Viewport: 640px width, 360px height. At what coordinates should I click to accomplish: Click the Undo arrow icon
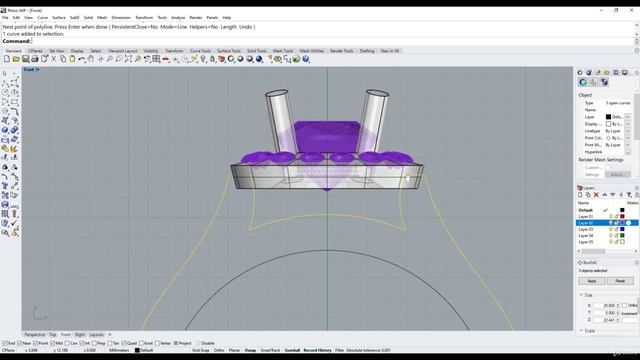(82, 59)
